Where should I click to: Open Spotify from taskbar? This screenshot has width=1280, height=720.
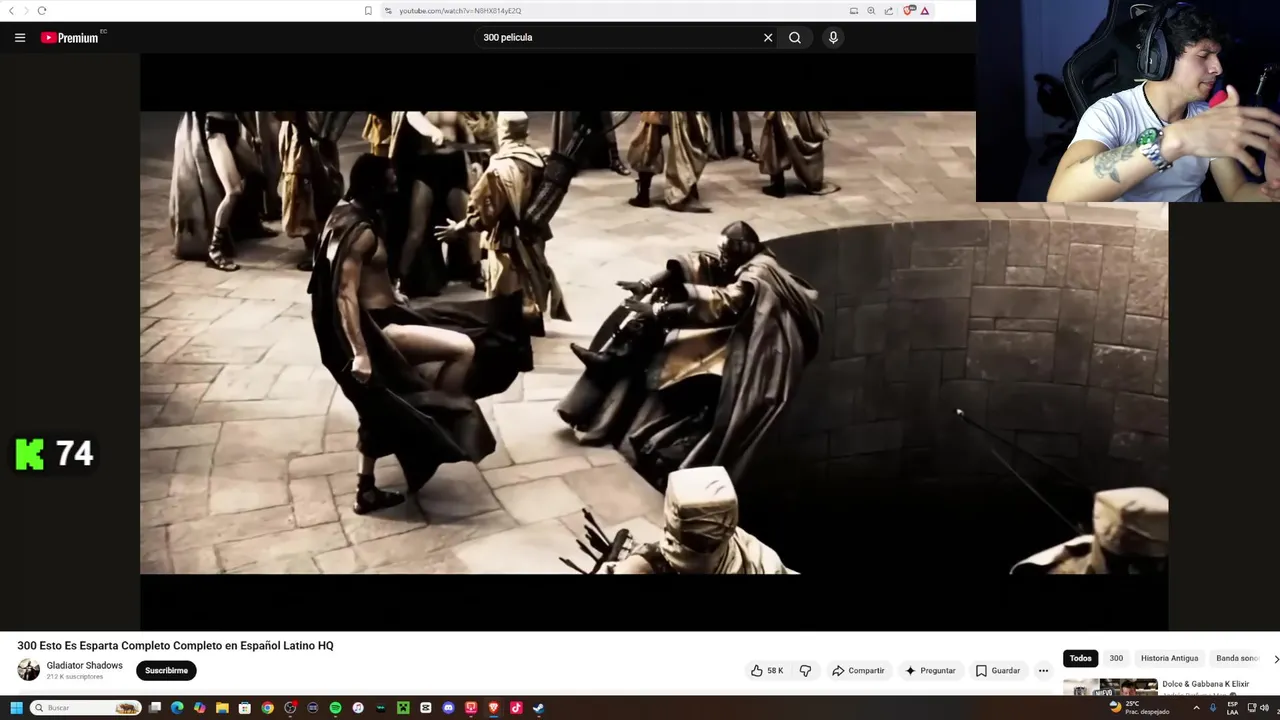pos(335,708)
